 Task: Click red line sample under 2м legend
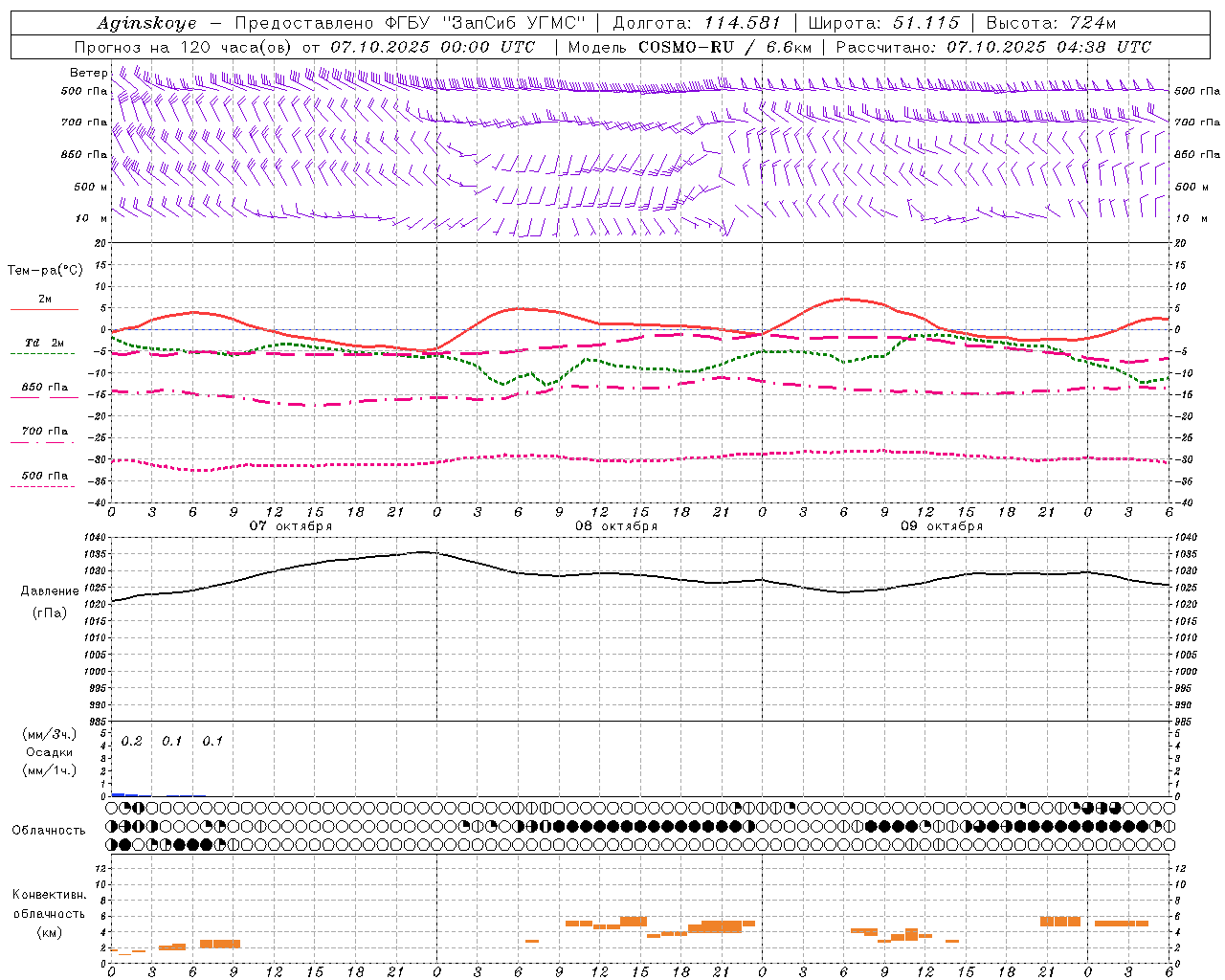(x=44, y=310)
